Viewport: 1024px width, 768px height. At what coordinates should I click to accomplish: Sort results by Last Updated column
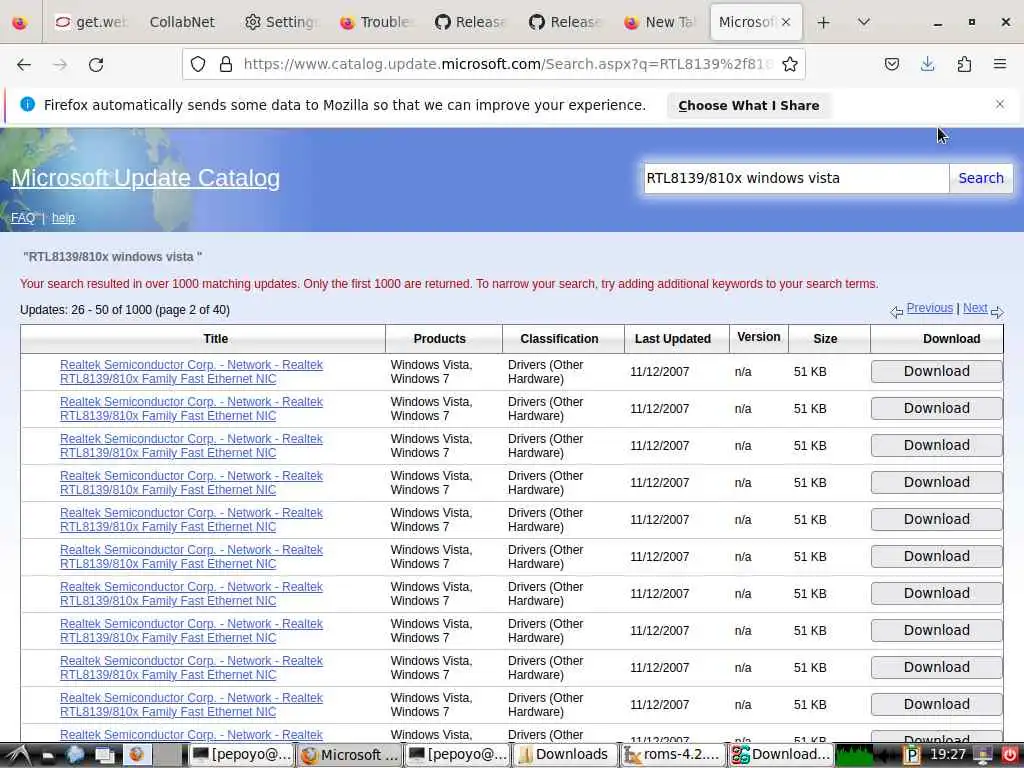coord(673,338)
